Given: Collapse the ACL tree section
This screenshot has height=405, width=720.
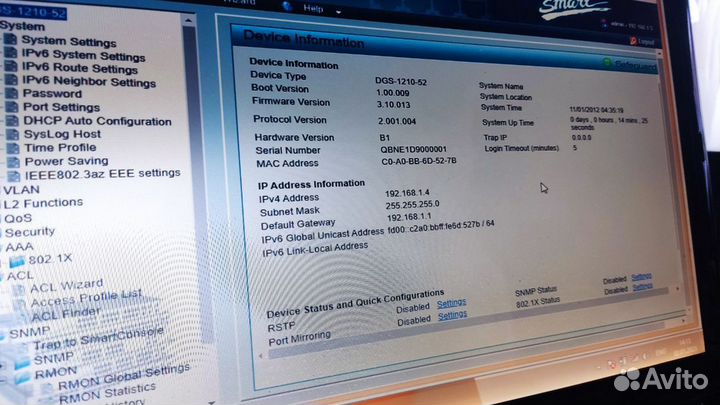Looking at the screenshot, I should (20, 276).
